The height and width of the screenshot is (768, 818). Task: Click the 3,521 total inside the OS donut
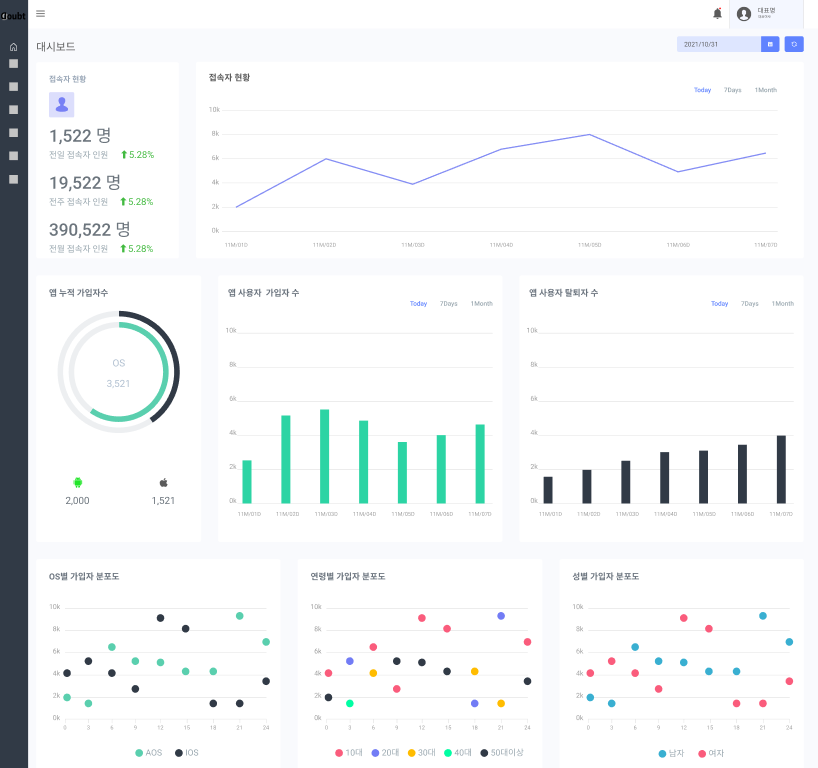click(118, 383)
